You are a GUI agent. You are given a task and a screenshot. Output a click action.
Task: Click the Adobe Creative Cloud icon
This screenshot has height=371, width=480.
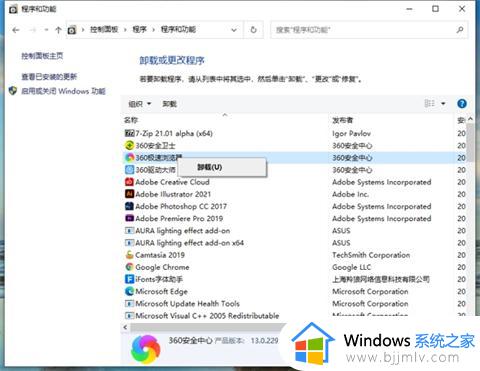[x=129, y=182]
